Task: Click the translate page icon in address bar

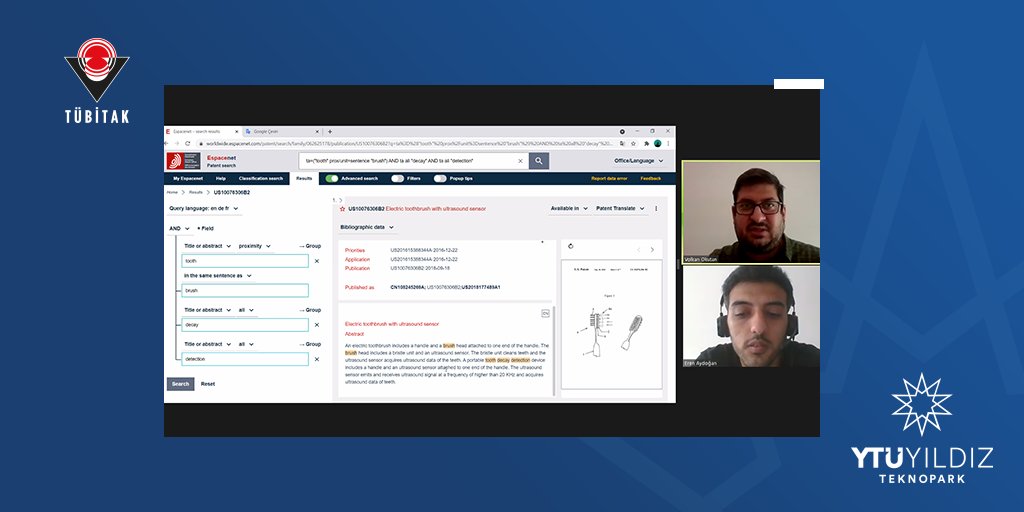Action: pyautogui.click(x=622, y=144)
